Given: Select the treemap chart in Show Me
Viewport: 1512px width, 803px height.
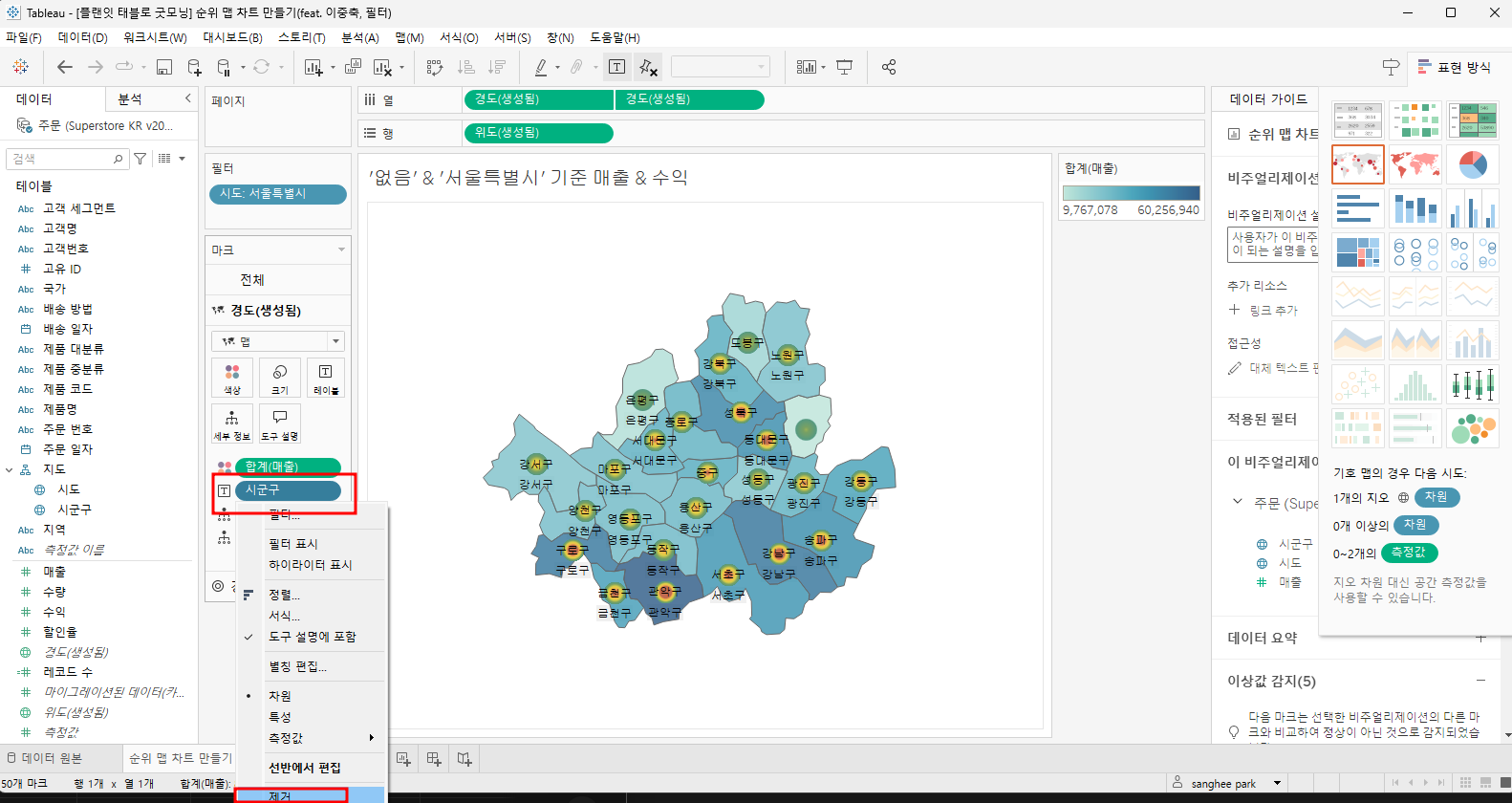Looking at the screenshot, I should (x=1357, y=252).
